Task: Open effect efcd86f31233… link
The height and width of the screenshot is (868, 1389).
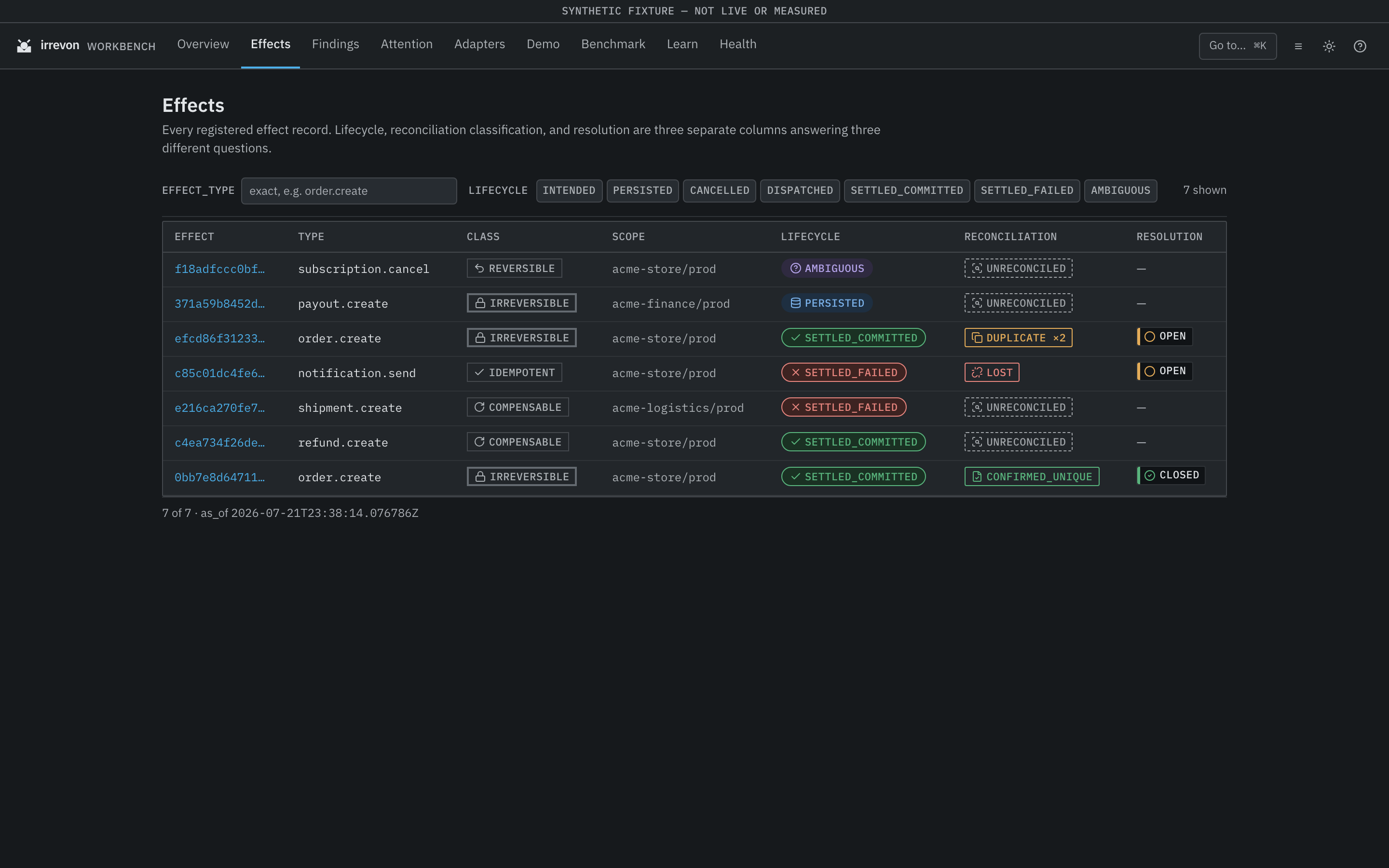Action: [220, 338]
